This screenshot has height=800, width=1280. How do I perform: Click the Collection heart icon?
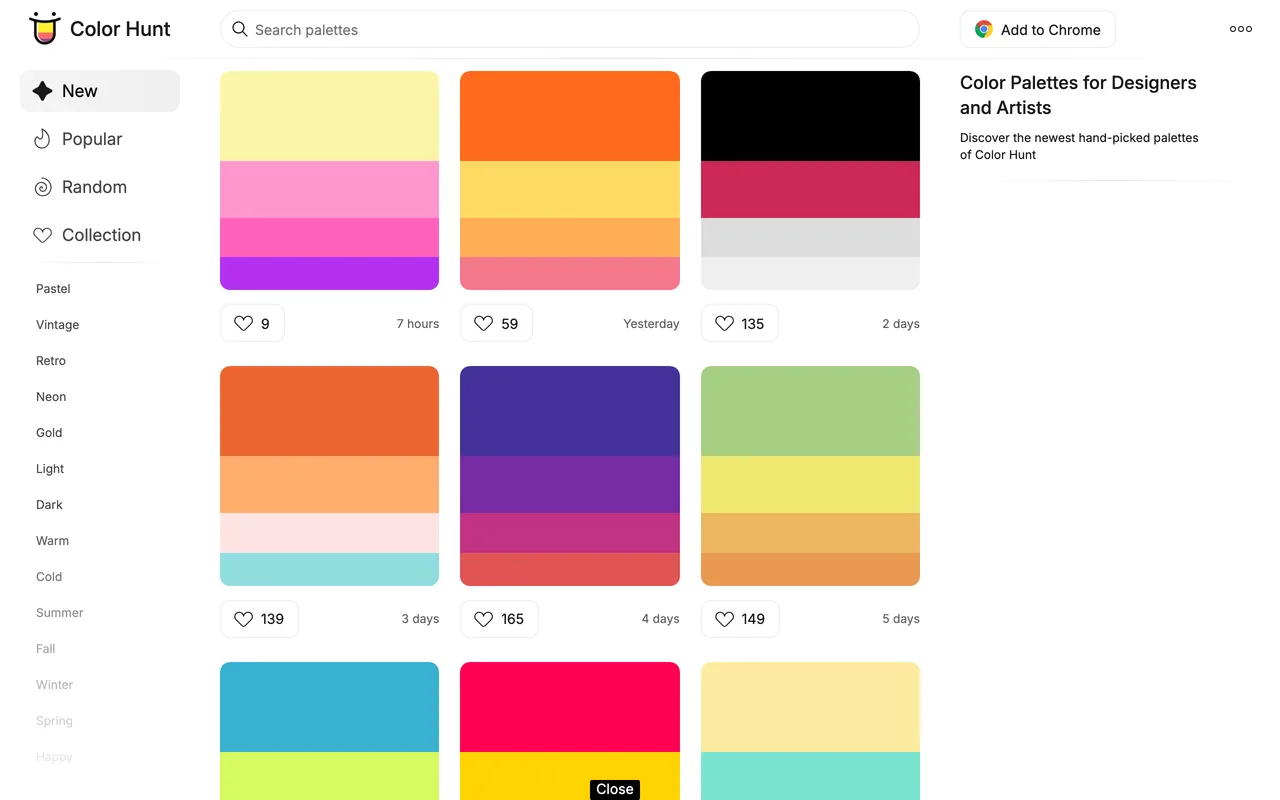click(x=42, y=235)
